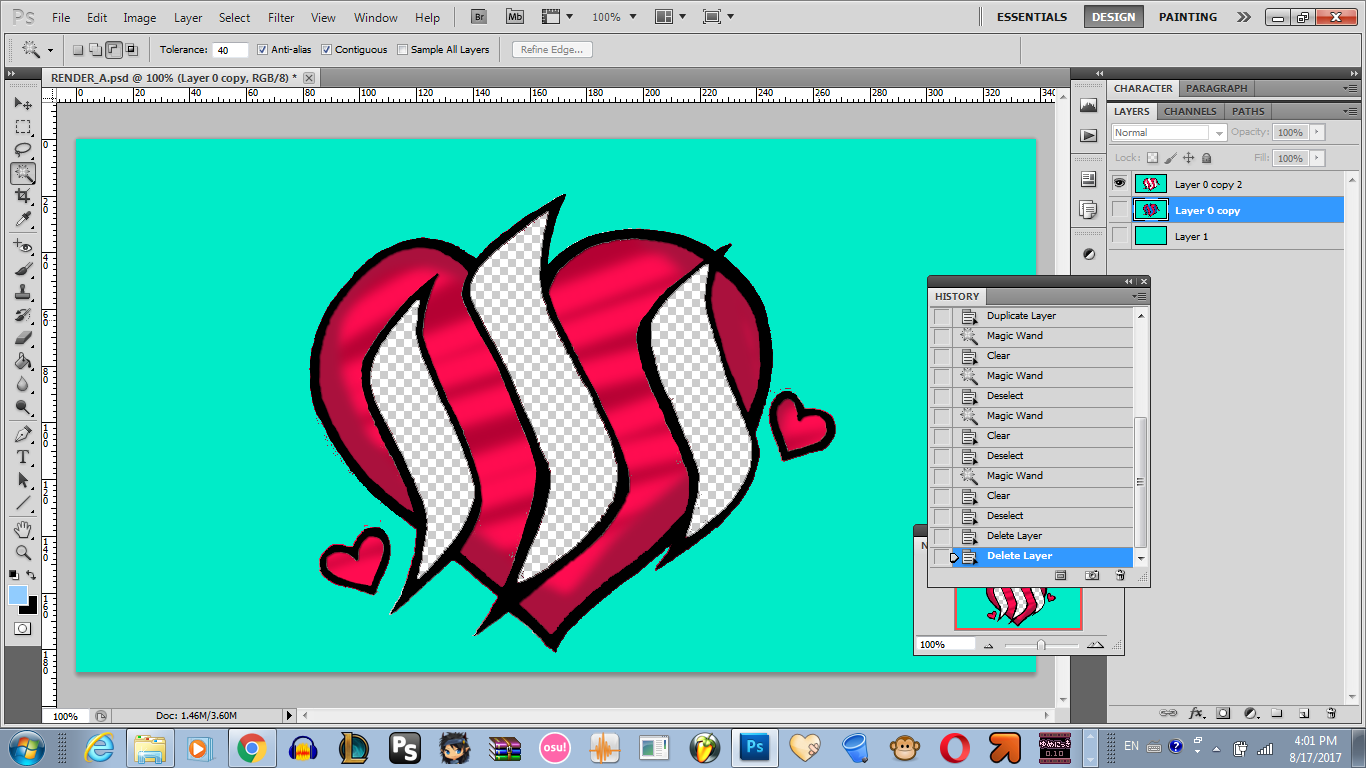Select the Line tool
Viewport: 1366px width, 768px height.
pyautogui.click(x=23, y=503)
